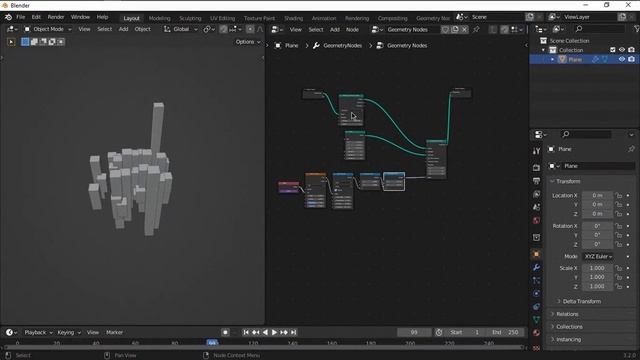Toggle lock on Rotation X
Screen dimensions: 640x360
click(619, 226)
